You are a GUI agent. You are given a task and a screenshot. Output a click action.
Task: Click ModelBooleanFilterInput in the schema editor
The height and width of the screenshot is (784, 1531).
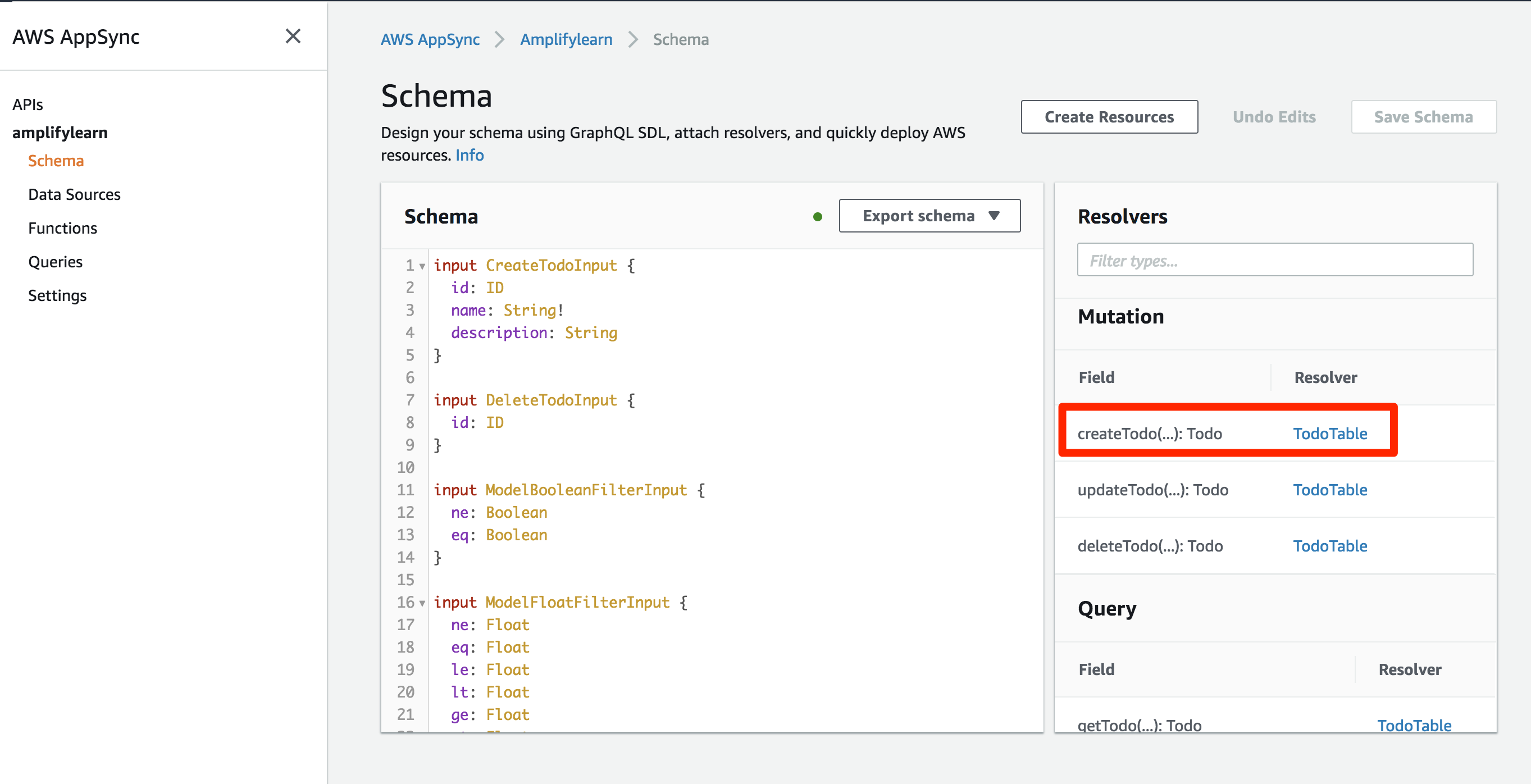pyautogui.click(x=586, y=490)
